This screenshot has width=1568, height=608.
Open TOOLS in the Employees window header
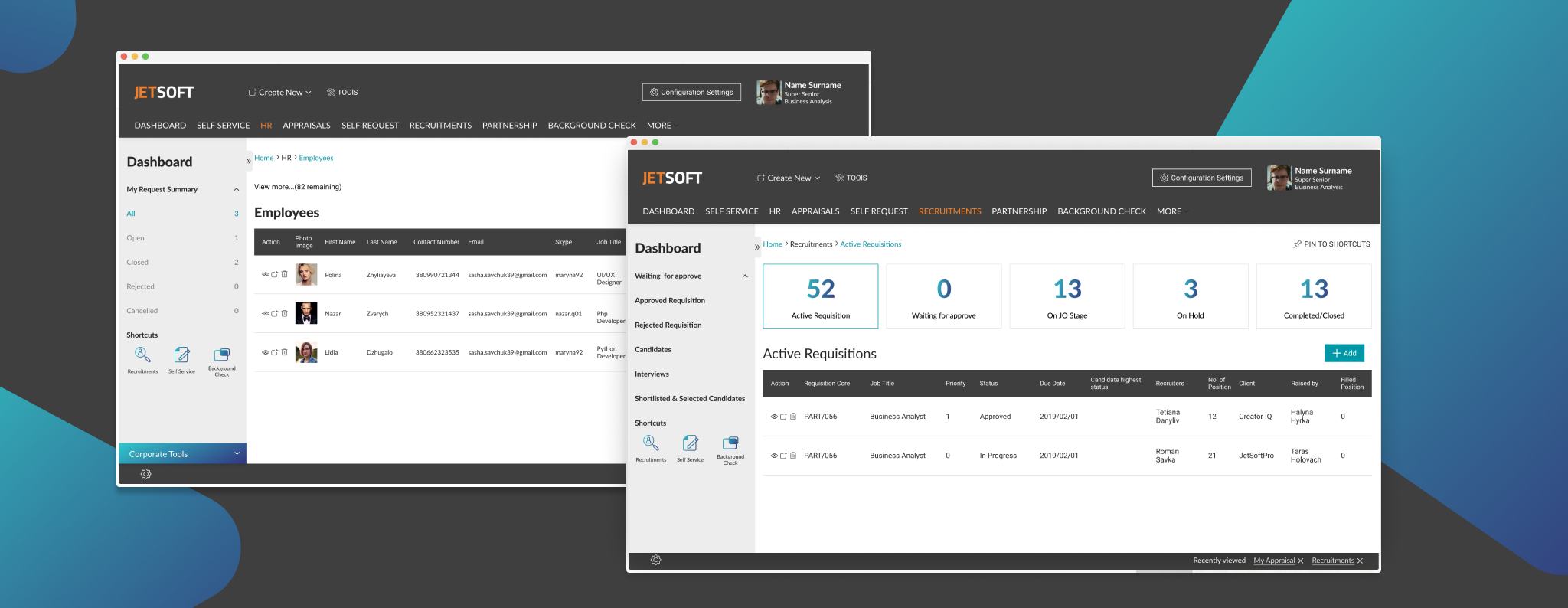[x=342, y=92]
